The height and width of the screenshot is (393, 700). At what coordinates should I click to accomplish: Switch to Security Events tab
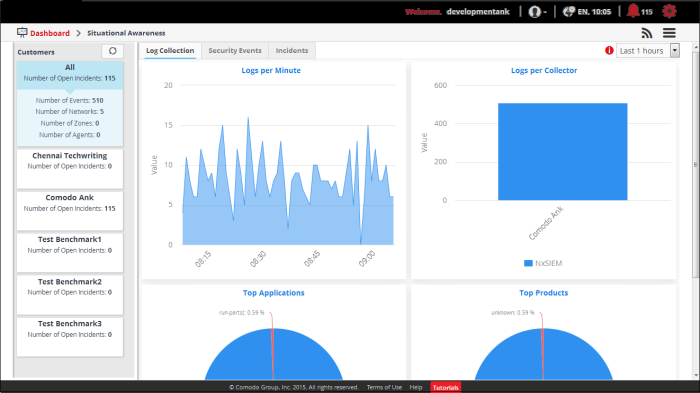[235, 50]
